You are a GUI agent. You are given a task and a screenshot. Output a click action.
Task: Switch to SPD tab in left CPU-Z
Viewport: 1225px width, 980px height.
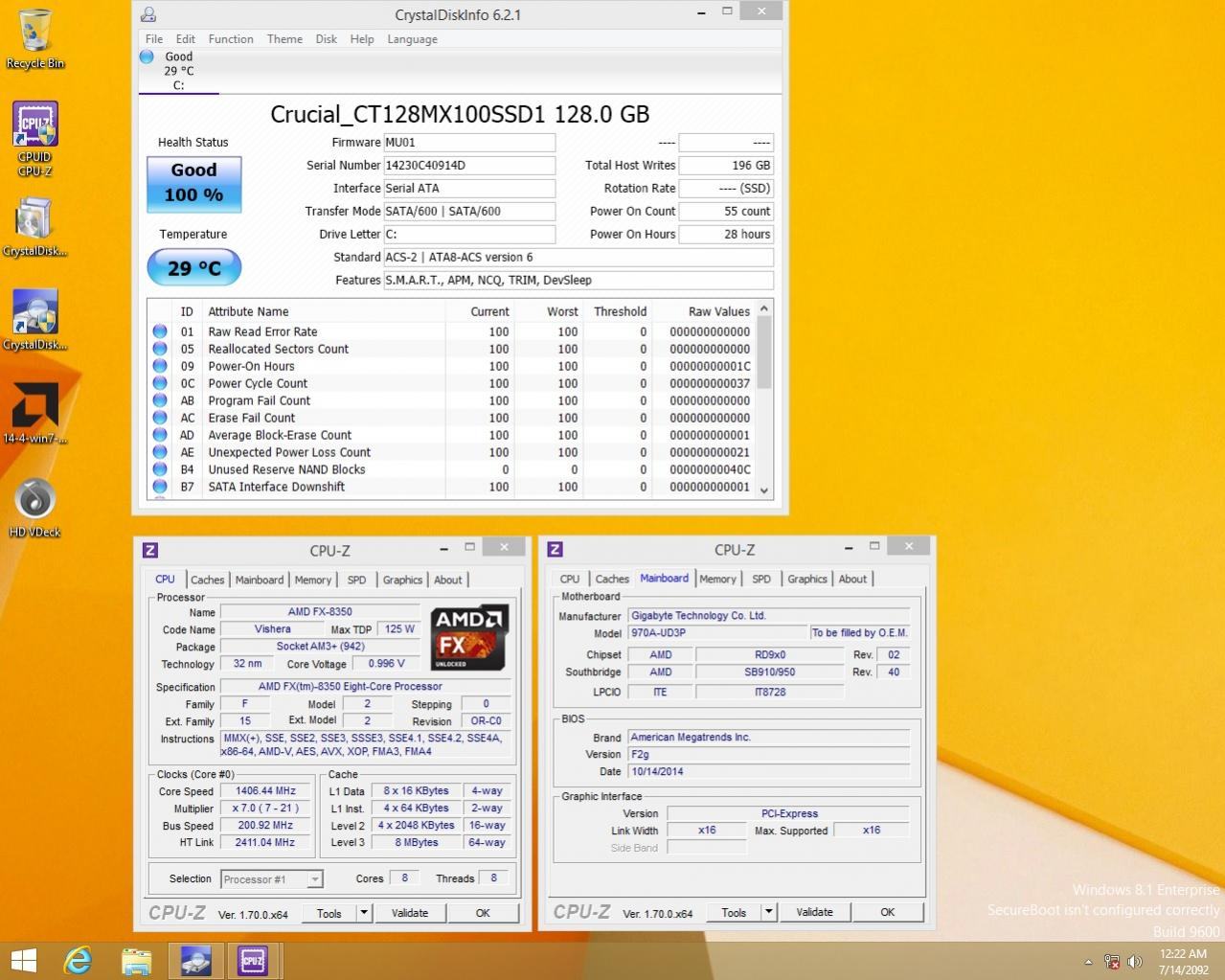pyautogui.click(x=356, y=580)
